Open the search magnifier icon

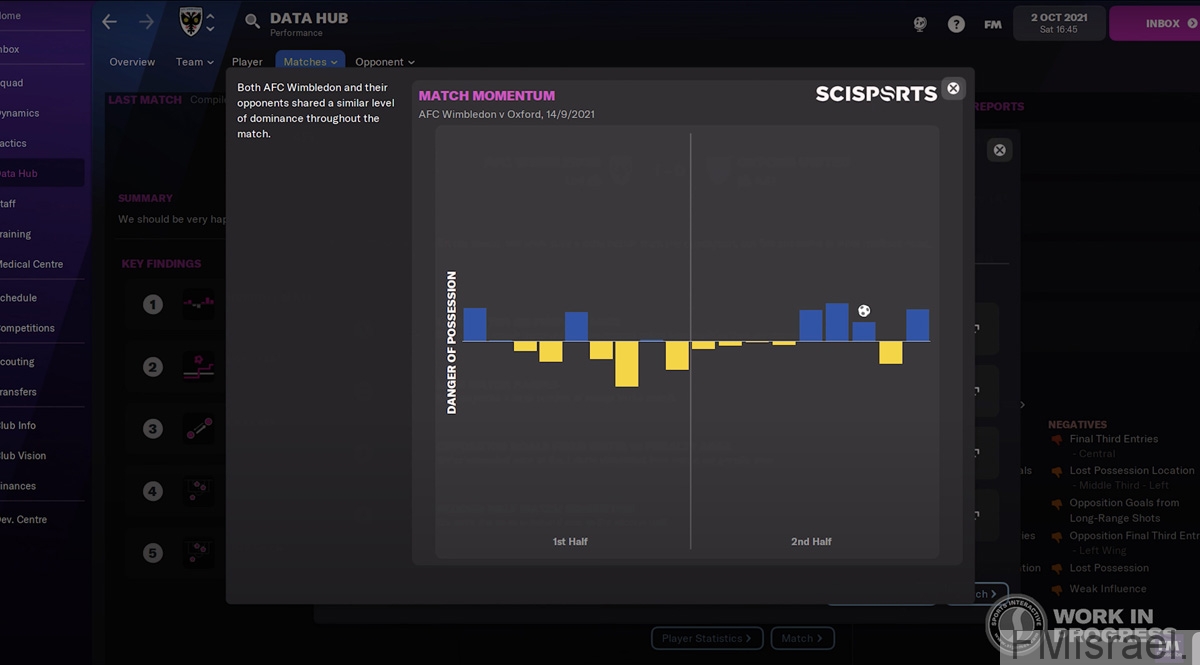(252, 22)
